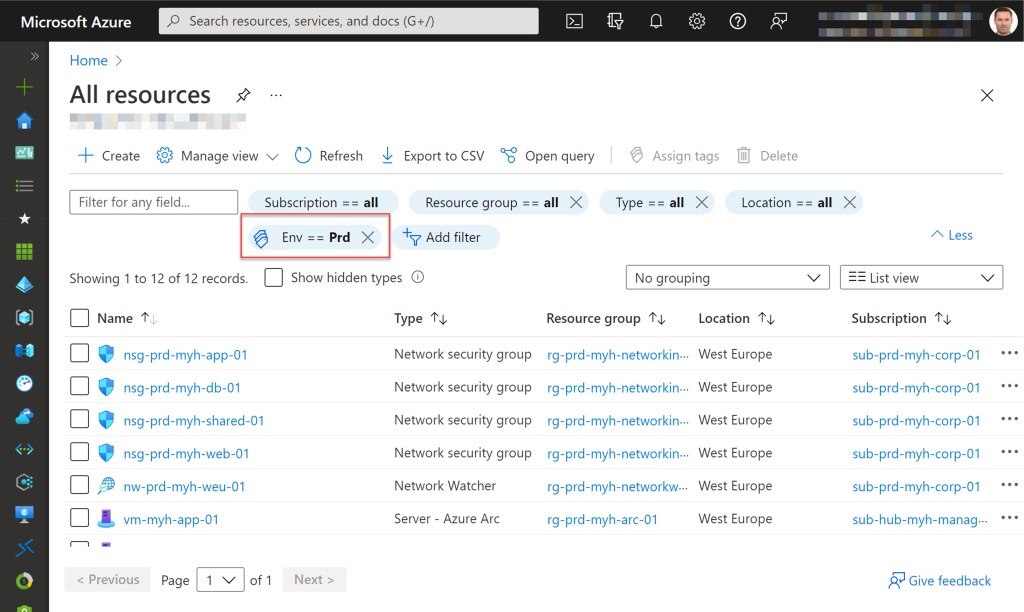Viewport: 1024px width, 612px height.
Task: Open Cloud Shell from the top bar
Action: (x=574, y=21)
